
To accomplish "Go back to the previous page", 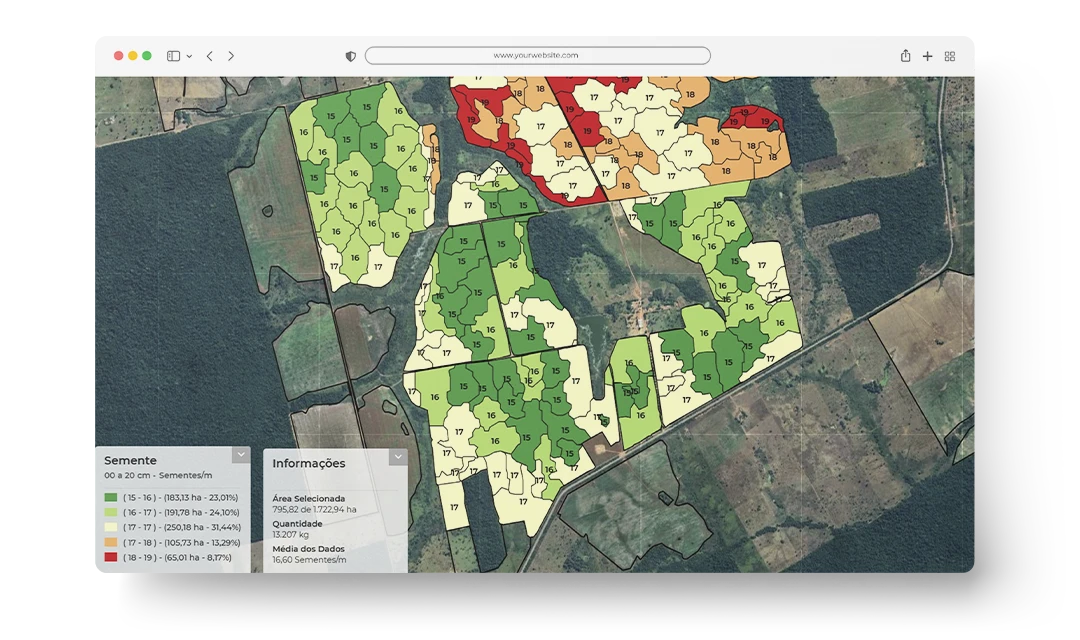I will (x=209, y=56).
